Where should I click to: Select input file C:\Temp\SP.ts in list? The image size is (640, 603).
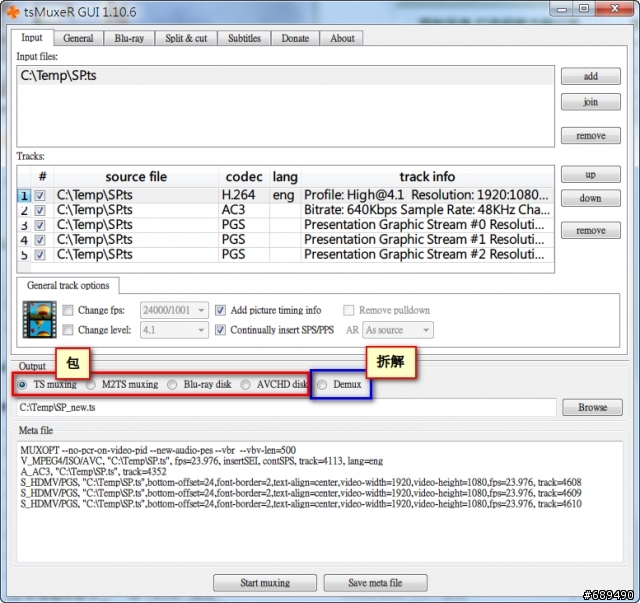[285, 76]
